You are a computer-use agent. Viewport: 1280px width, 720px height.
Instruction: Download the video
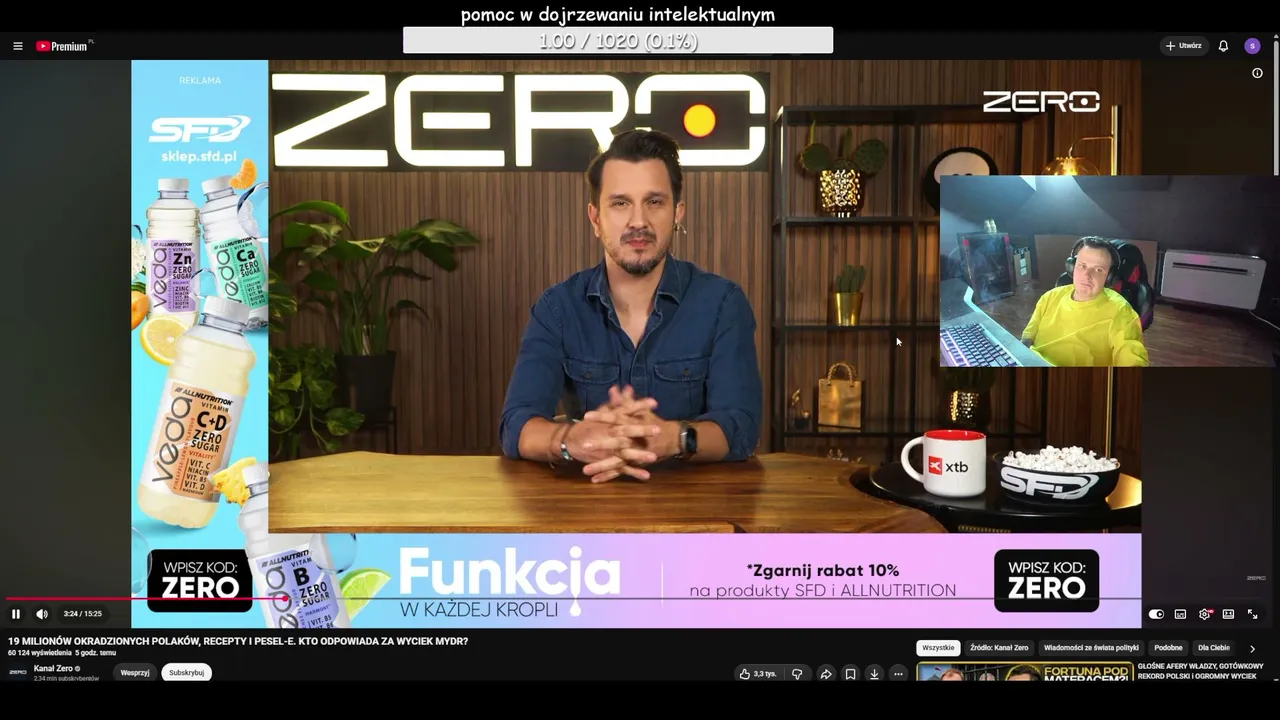[x=874, y=674]
